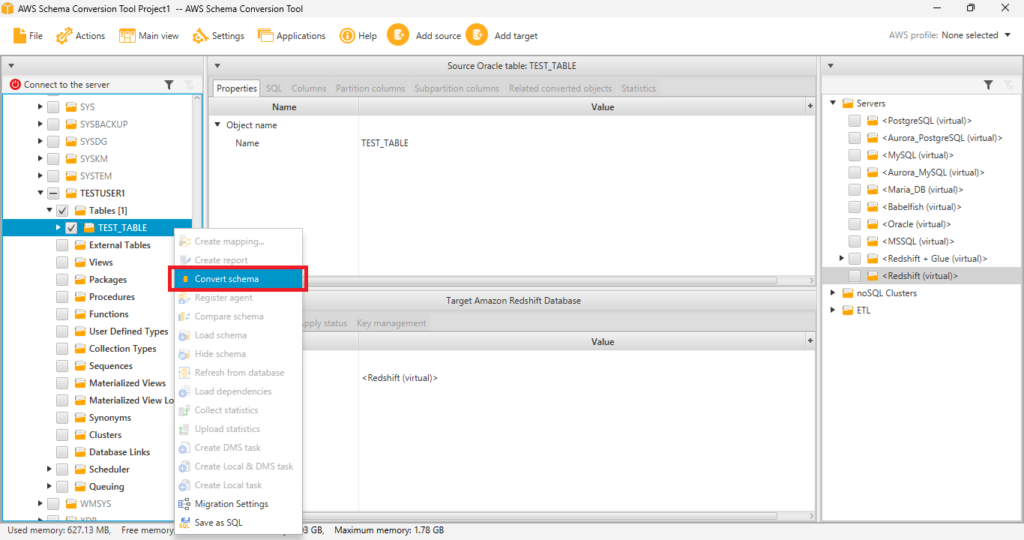Screen dimensions: 1024x540
Task: Tick the PostgreSQL (virtual) server checkbox
Action: (855, 120)
